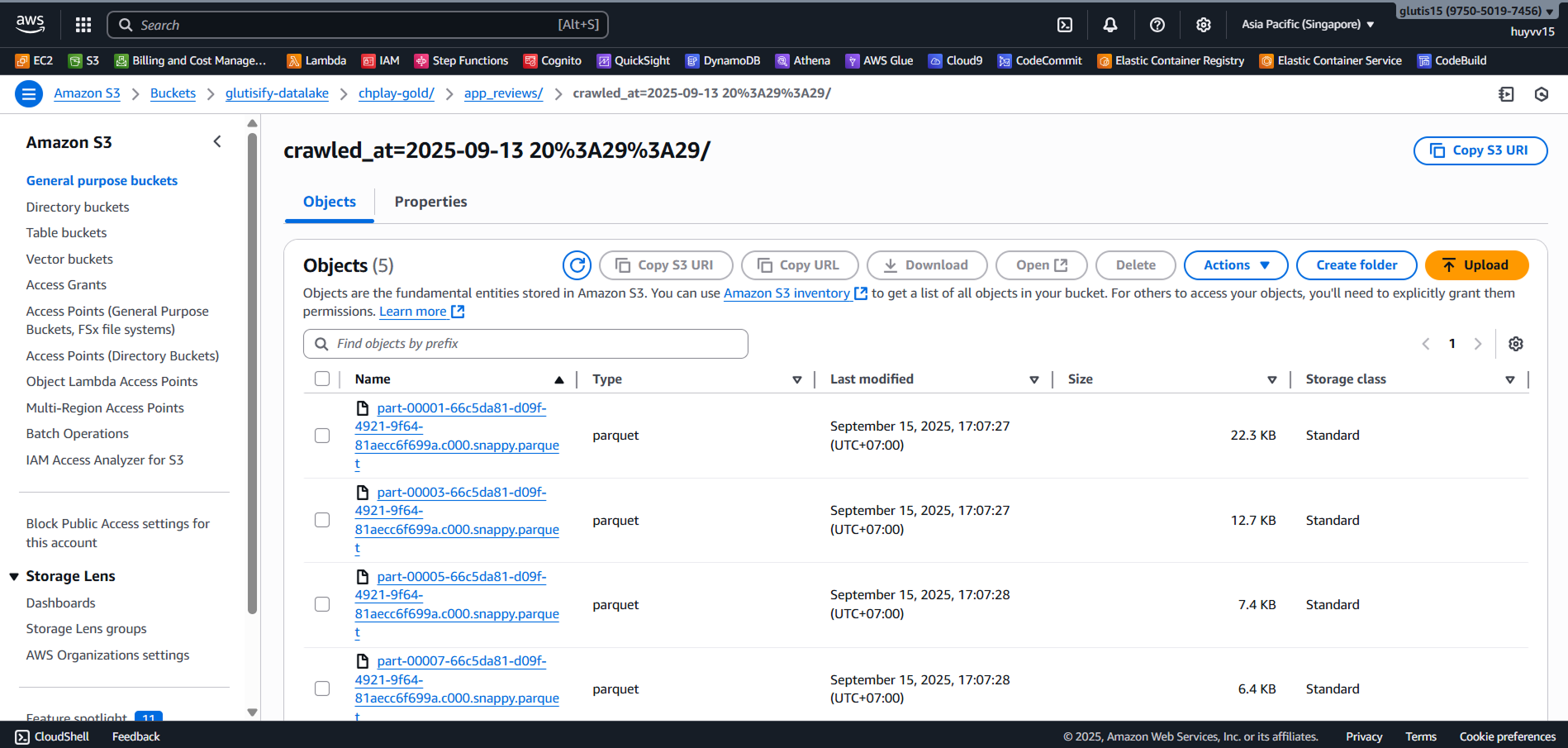Open the Actions dropdown
The image size is (1568, 748).
click(x=1235, y=265)
